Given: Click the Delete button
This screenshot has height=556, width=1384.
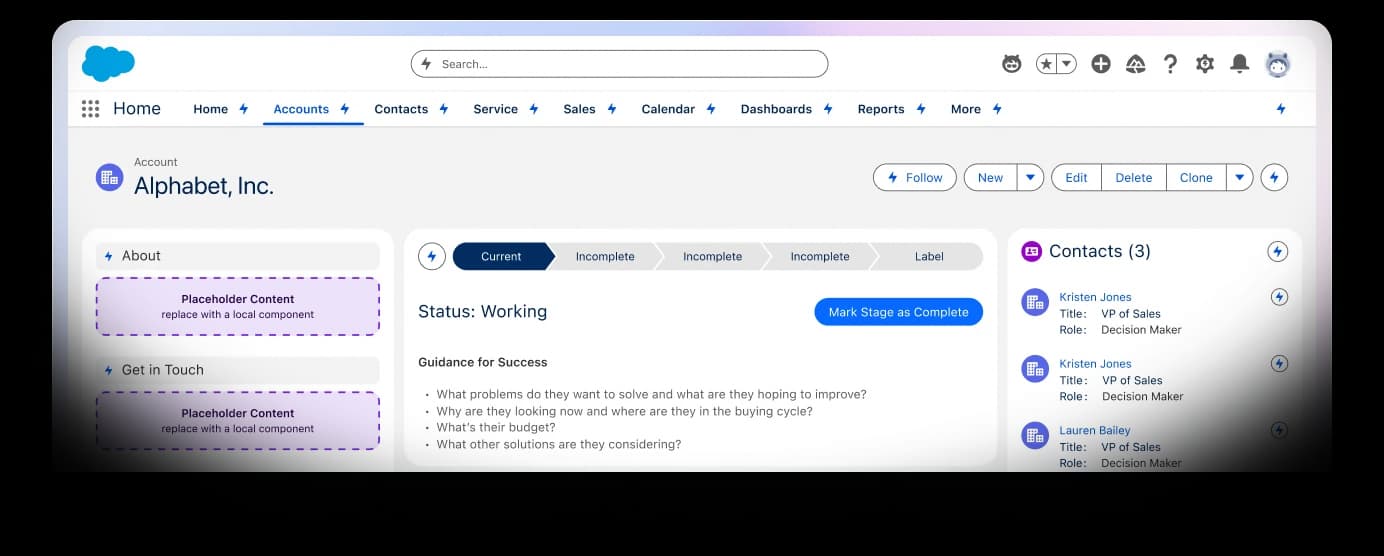Looking at the screenshot, I should [1134, 177].
